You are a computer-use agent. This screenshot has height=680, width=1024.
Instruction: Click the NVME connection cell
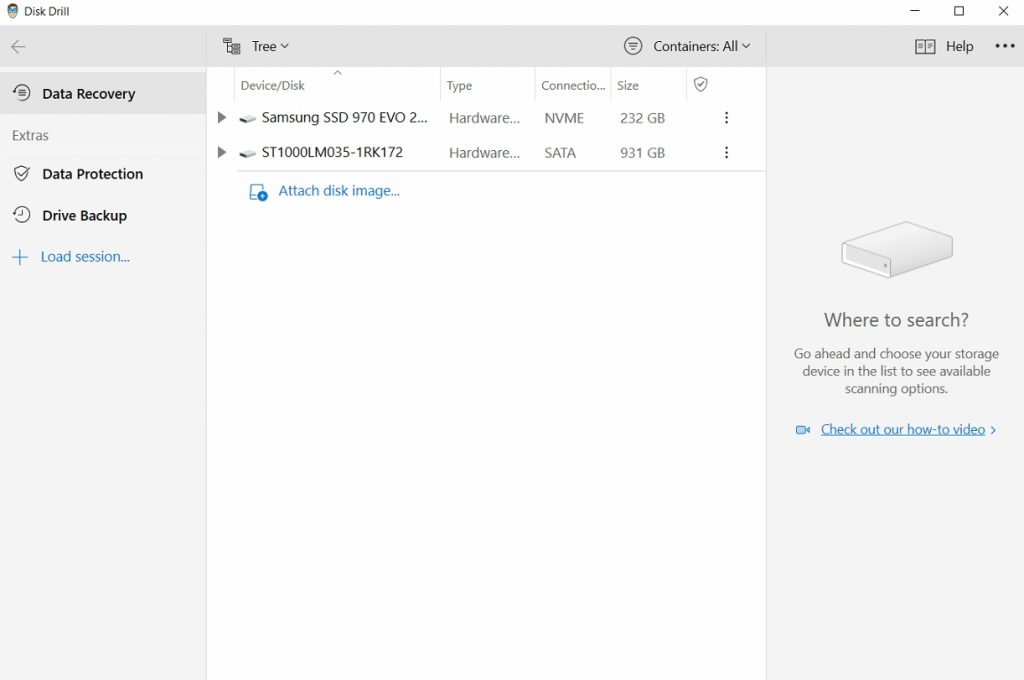[x=564, y=118]
